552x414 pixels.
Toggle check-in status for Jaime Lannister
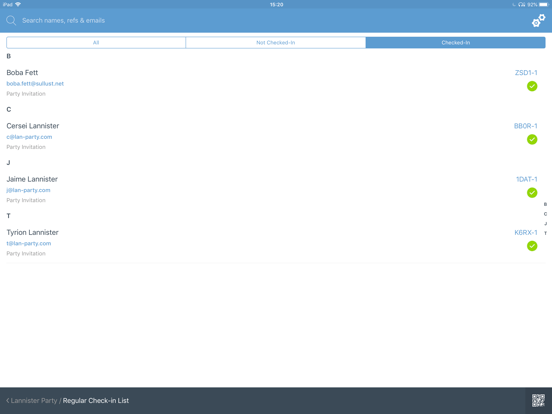coord(532,193)
